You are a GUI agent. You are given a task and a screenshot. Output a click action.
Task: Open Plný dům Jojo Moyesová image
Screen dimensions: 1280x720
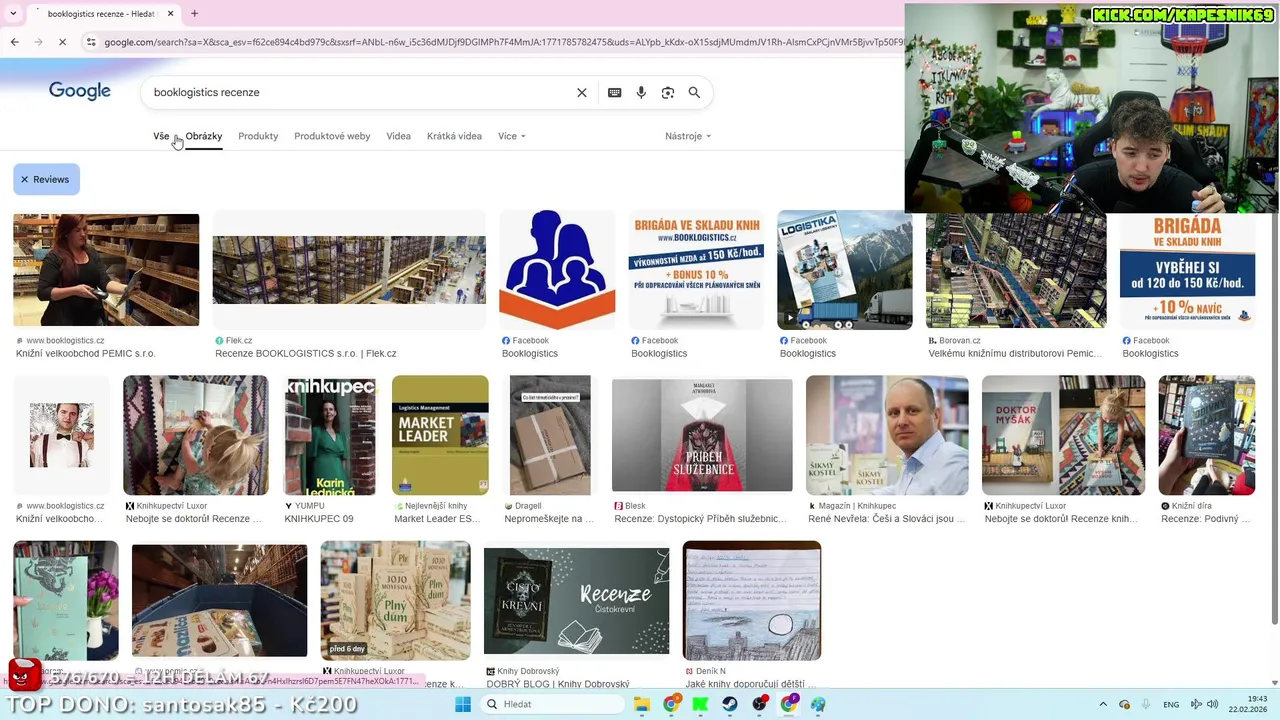[x=396, y=601]
